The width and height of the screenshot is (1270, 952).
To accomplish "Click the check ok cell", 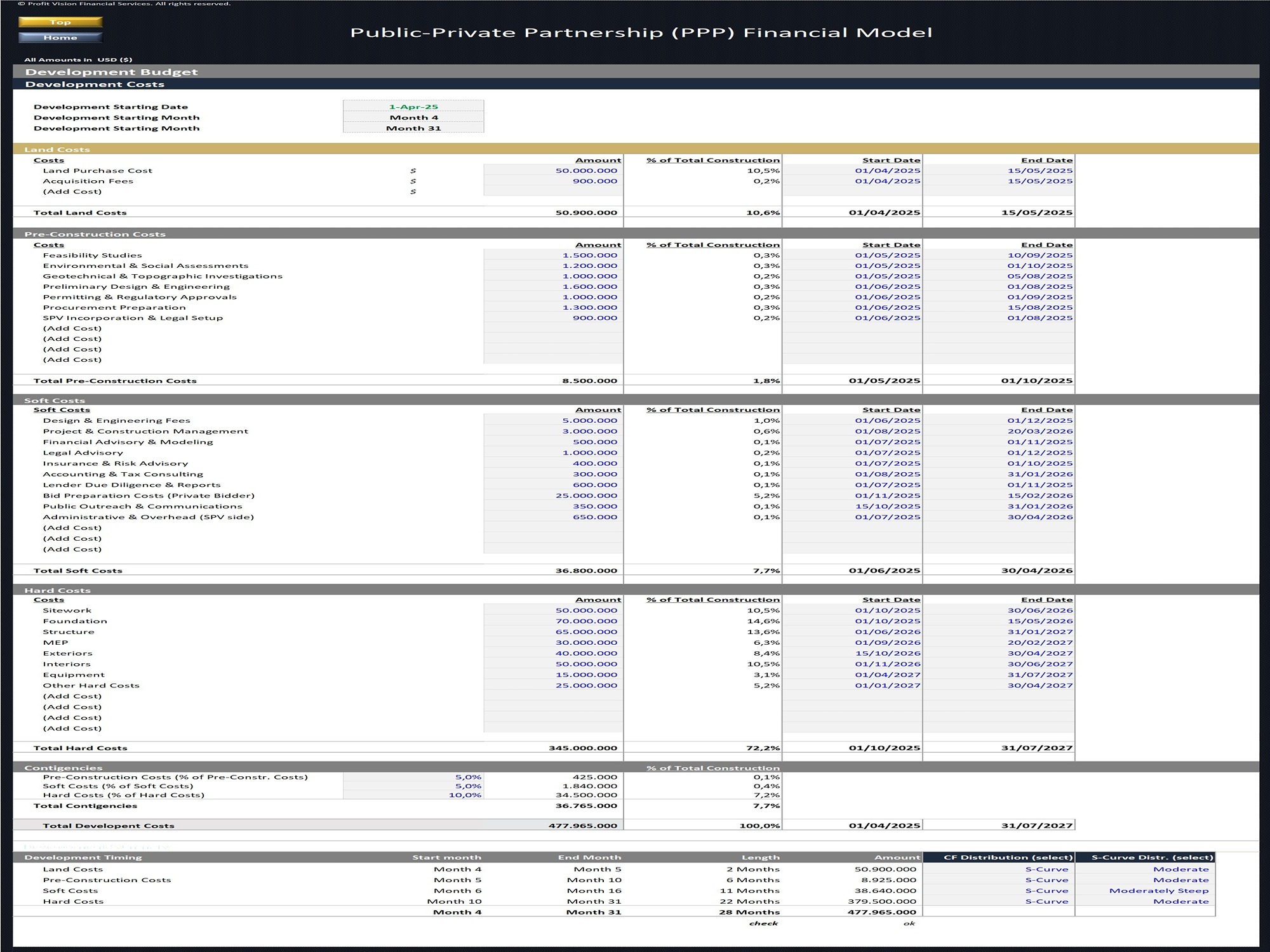I will [x=909, y=923].
